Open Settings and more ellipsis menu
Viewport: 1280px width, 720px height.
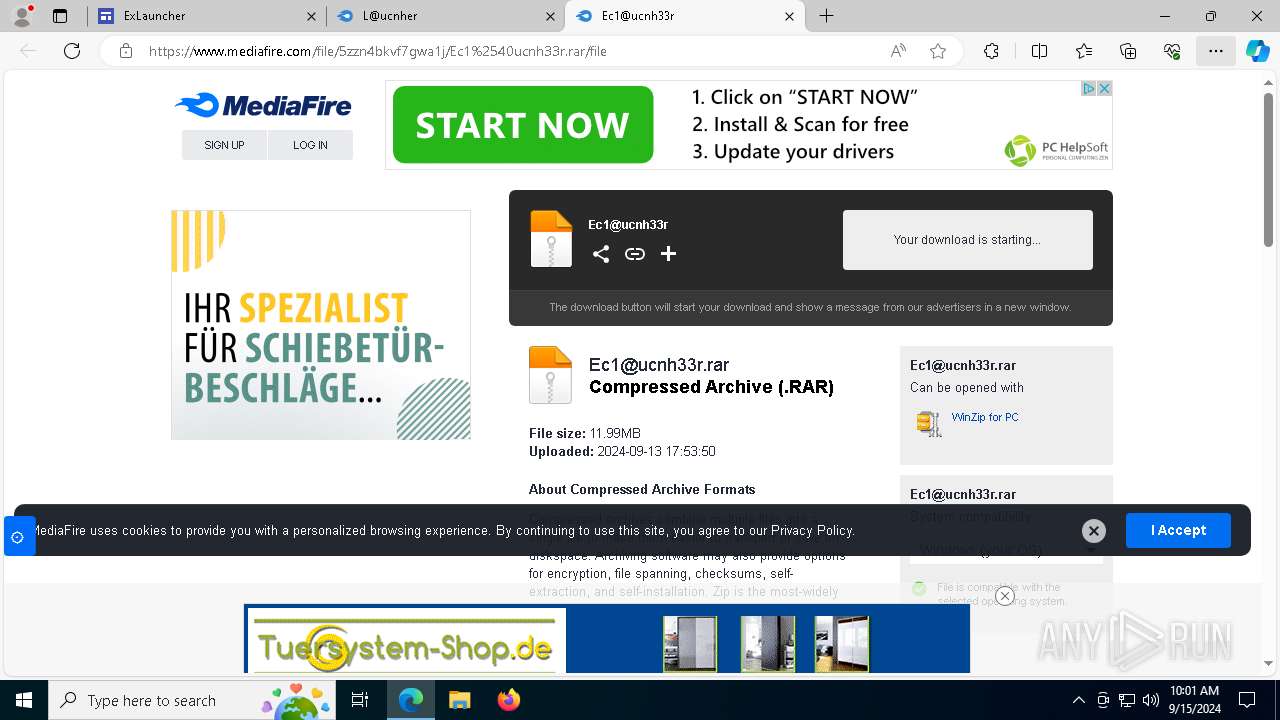point(1215,51)
